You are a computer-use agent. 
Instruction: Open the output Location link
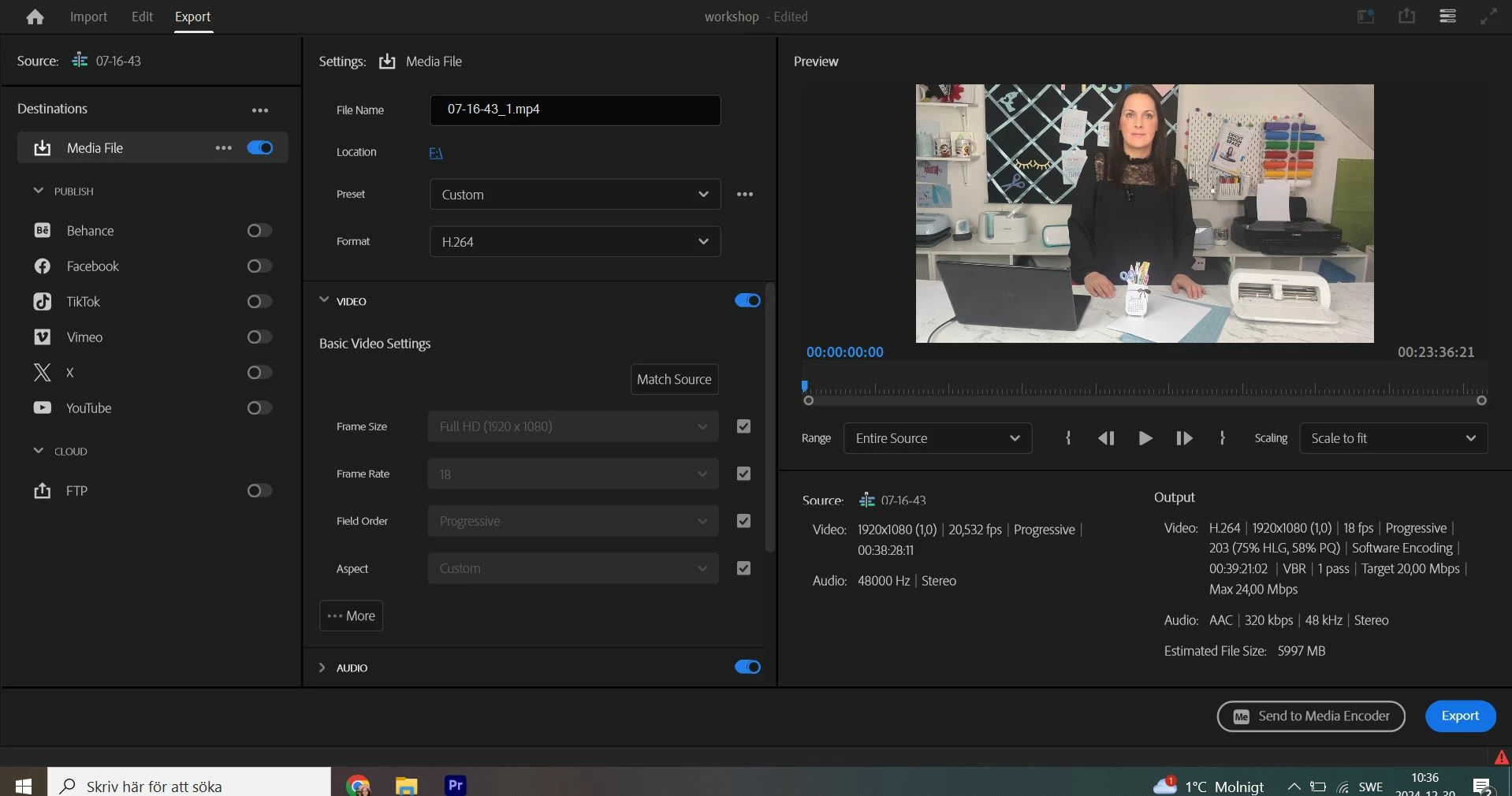tap(436, 153)
